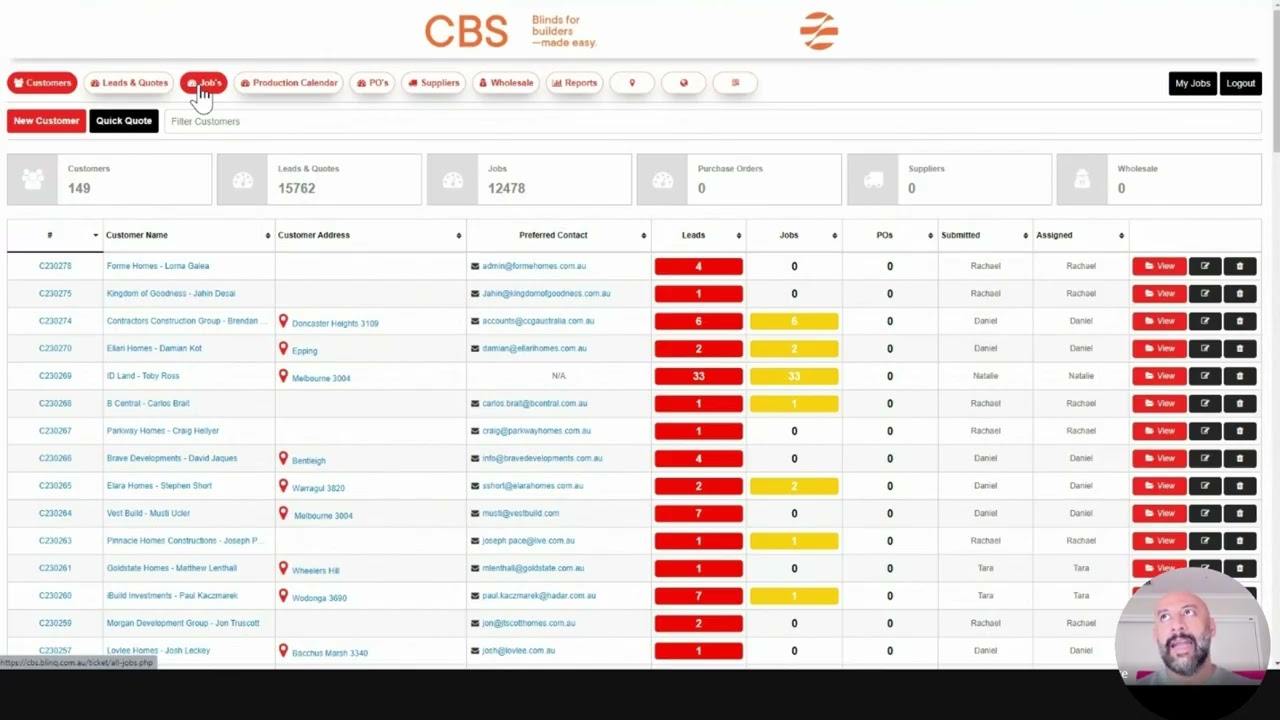The height and width of the screenshot is (720, 1280).
Task: Open the list toolbar button after the globe
Action: coord(735,83)
